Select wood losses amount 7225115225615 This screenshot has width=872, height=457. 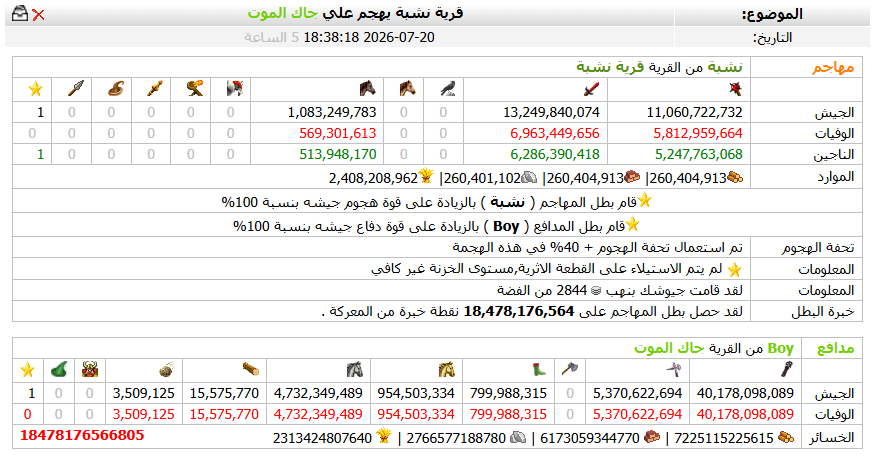[724, 439]
